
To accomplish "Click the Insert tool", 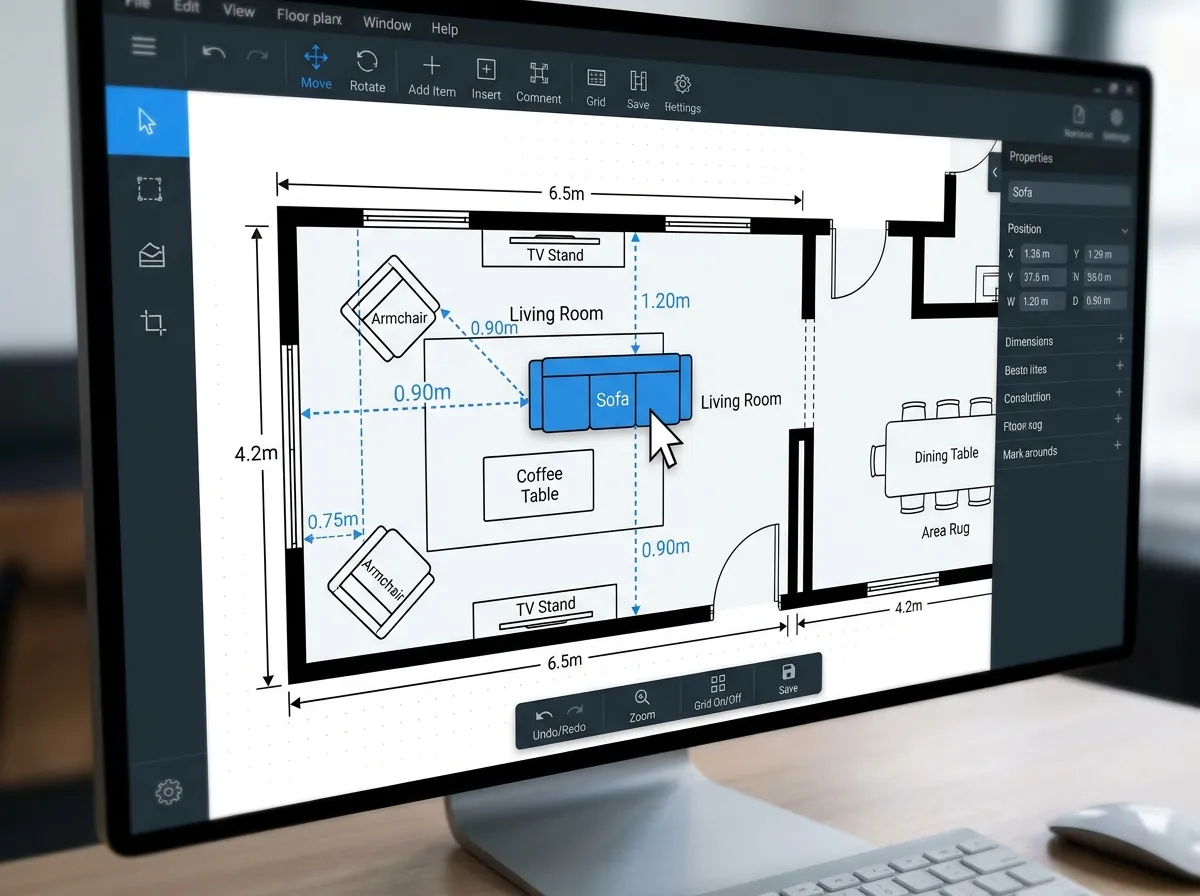I will [486, 80].
